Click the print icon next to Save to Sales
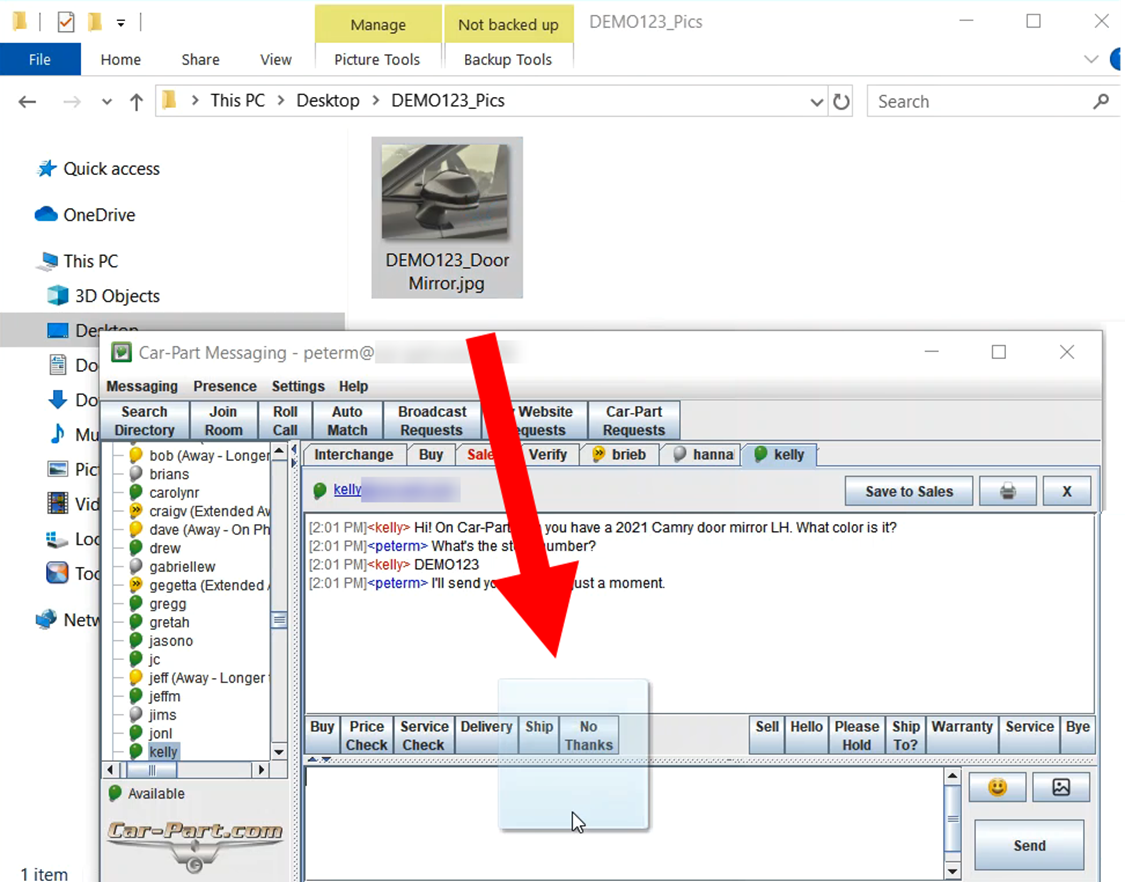Screen dimensions: 1125x882 tap(1007, 492)
